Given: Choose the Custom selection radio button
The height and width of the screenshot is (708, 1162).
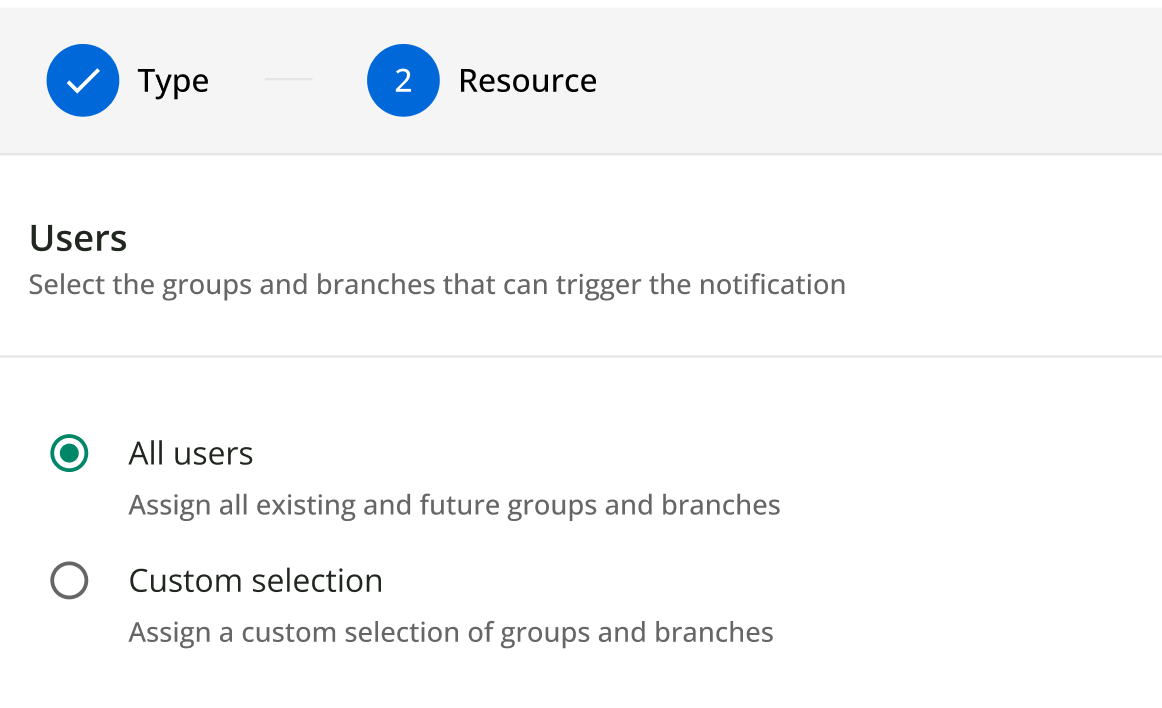Looking at the screenshot, I should tap(69, 581).
